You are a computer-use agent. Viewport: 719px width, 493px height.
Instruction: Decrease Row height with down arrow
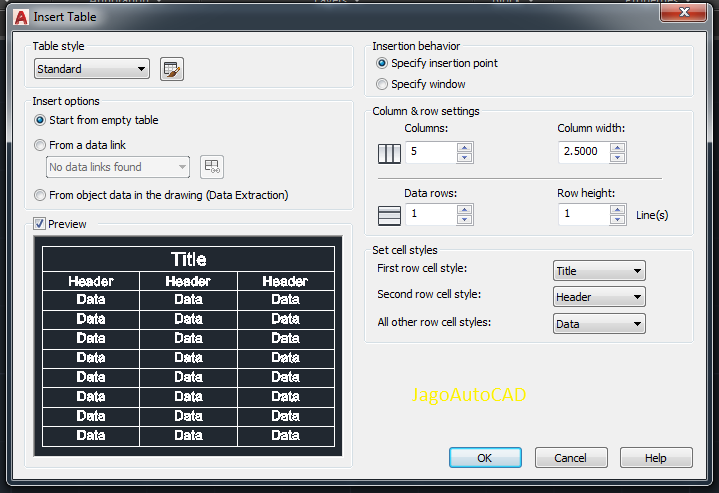click(618, 220)
